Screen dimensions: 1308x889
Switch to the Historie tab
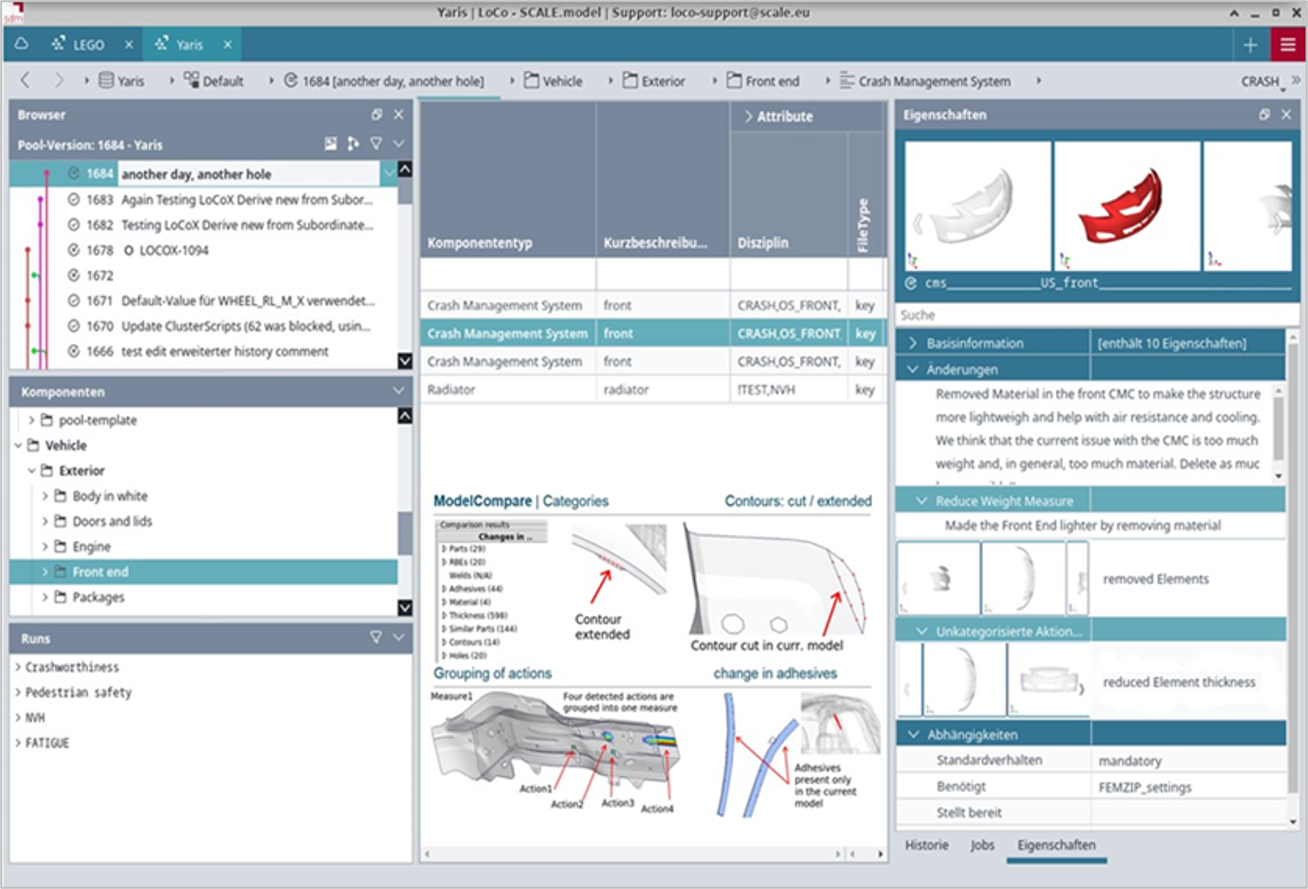927,845
